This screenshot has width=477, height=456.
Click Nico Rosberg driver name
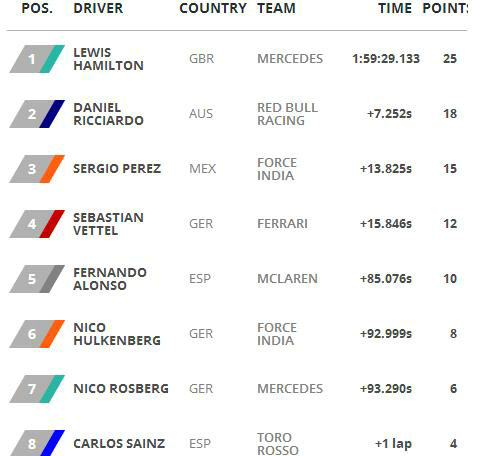point(121,389)
